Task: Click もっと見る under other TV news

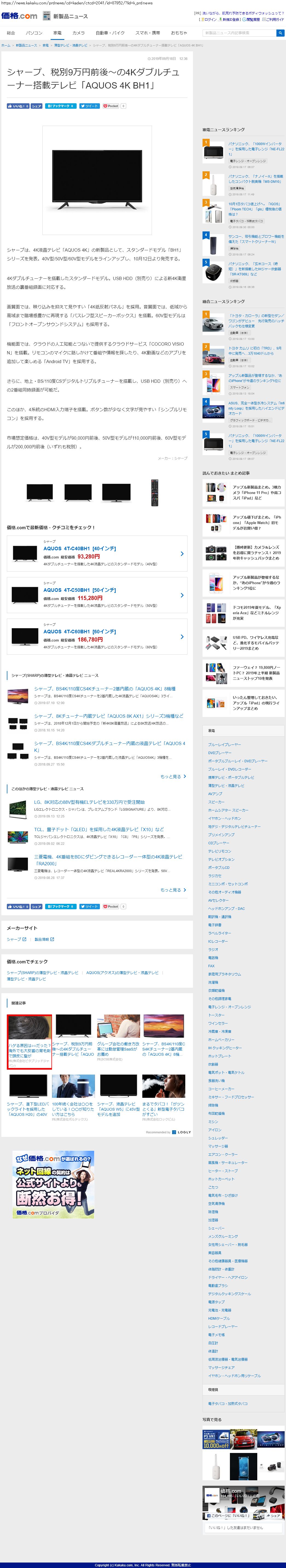Action: click(x=173, y=890)
